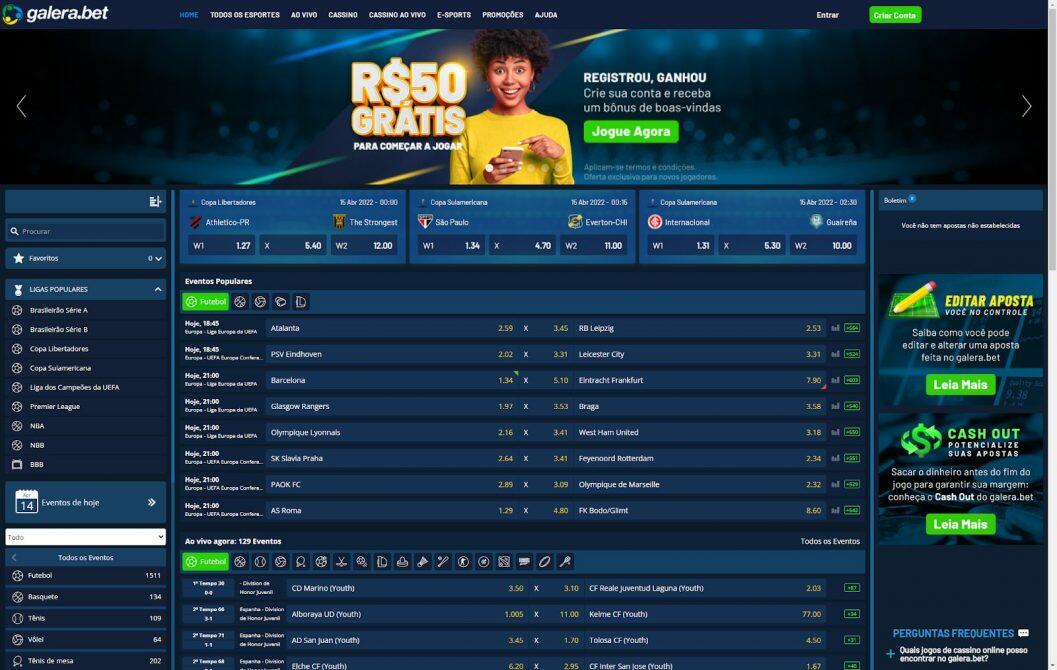Click the Tênis de mesa sport icon
Viewport: 1057px width, 670px height.
click(18, 661)
